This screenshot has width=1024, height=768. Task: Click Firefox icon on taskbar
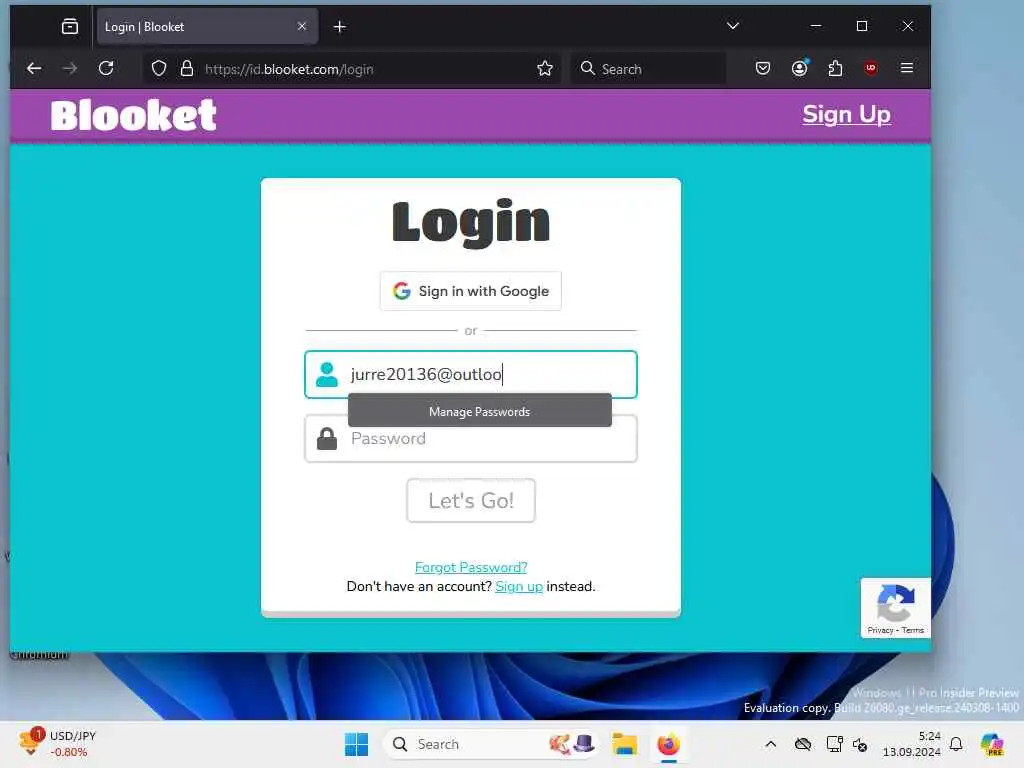coord(669,744)
